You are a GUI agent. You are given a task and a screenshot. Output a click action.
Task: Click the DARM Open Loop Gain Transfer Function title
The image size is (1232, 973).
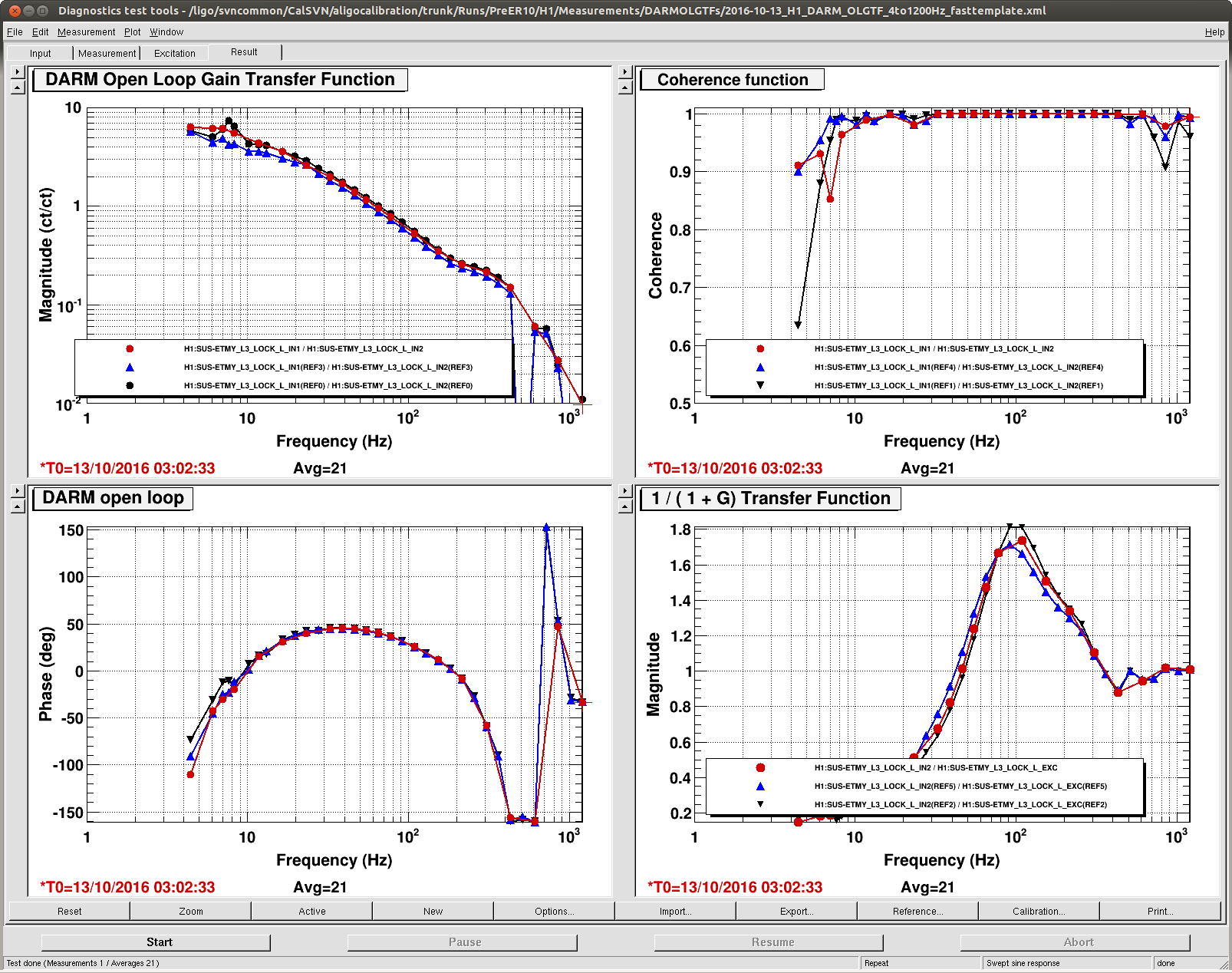click(x=220, y=79)
